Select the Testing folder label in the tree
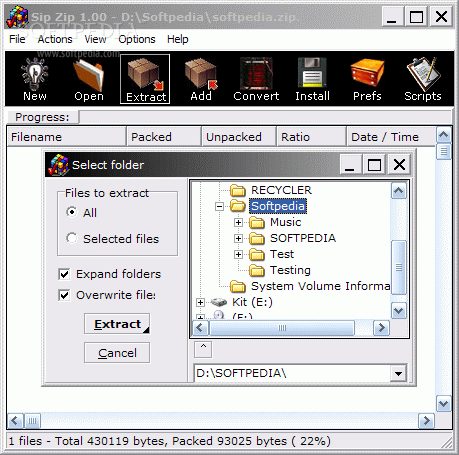This screenshot has width=459, height=455. pos(290,270)
